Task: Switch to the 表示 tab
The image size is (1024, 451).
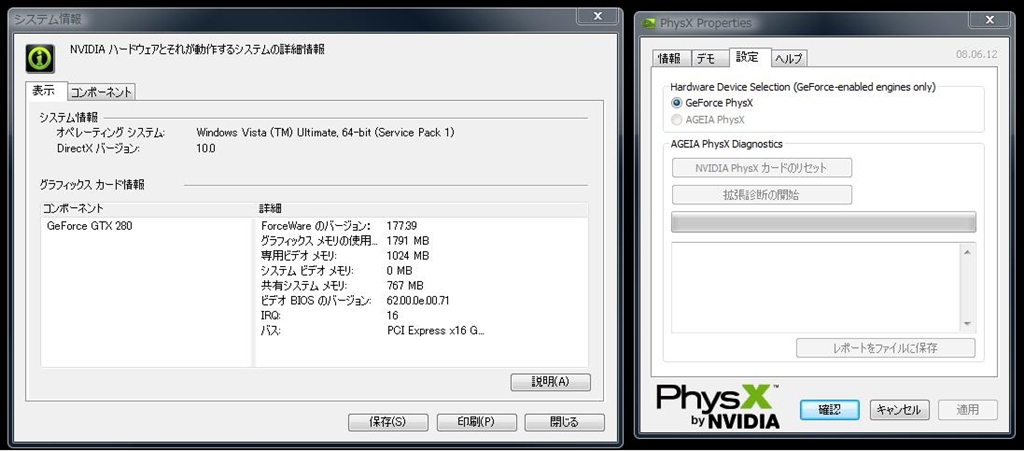Action: pyautogui.click(x=44, y=91)
